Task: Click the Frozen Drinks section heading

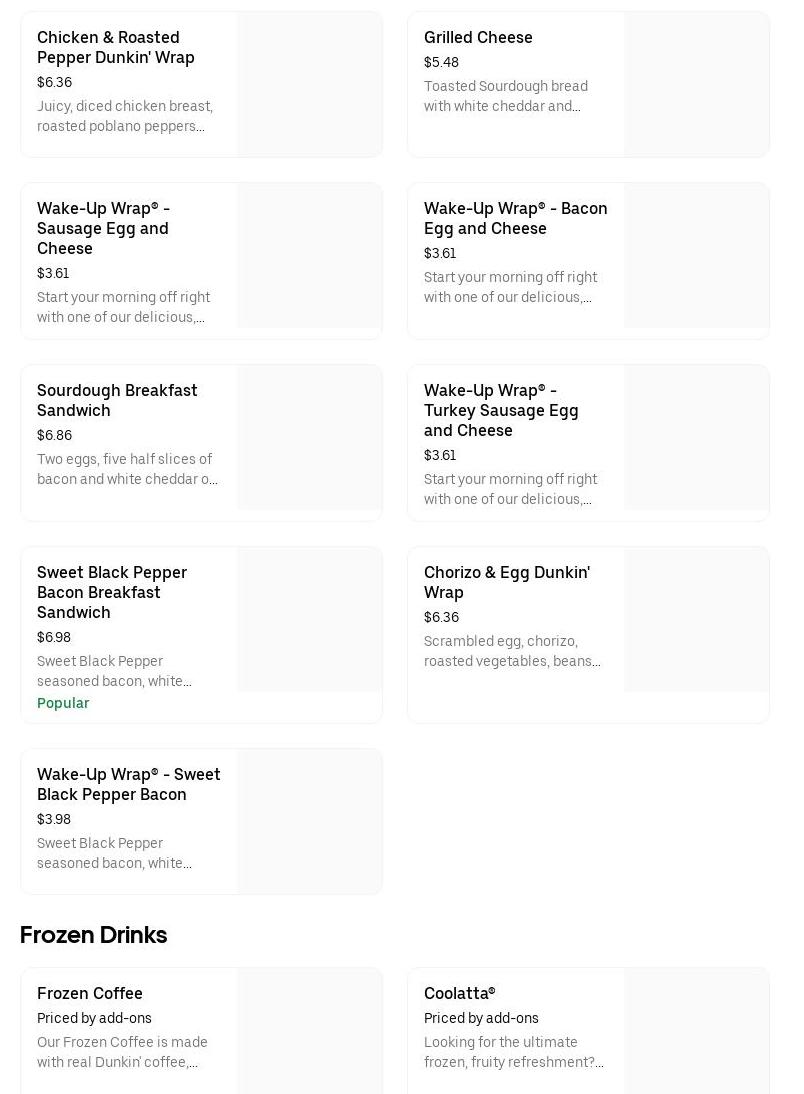Action: (x=93, y=935)
